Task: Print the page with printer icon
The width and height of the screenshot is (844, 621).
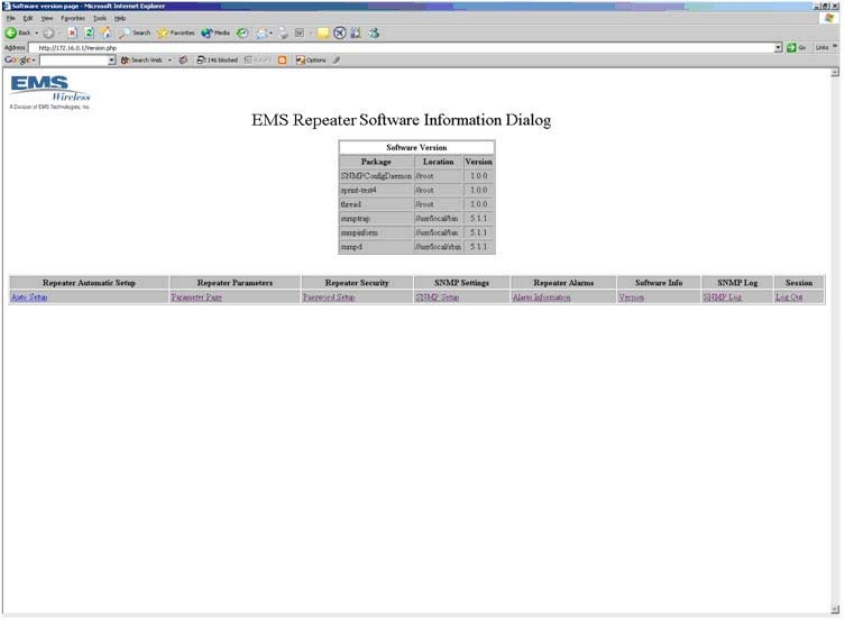Action: pyautogui.click(x=283, y=33)
